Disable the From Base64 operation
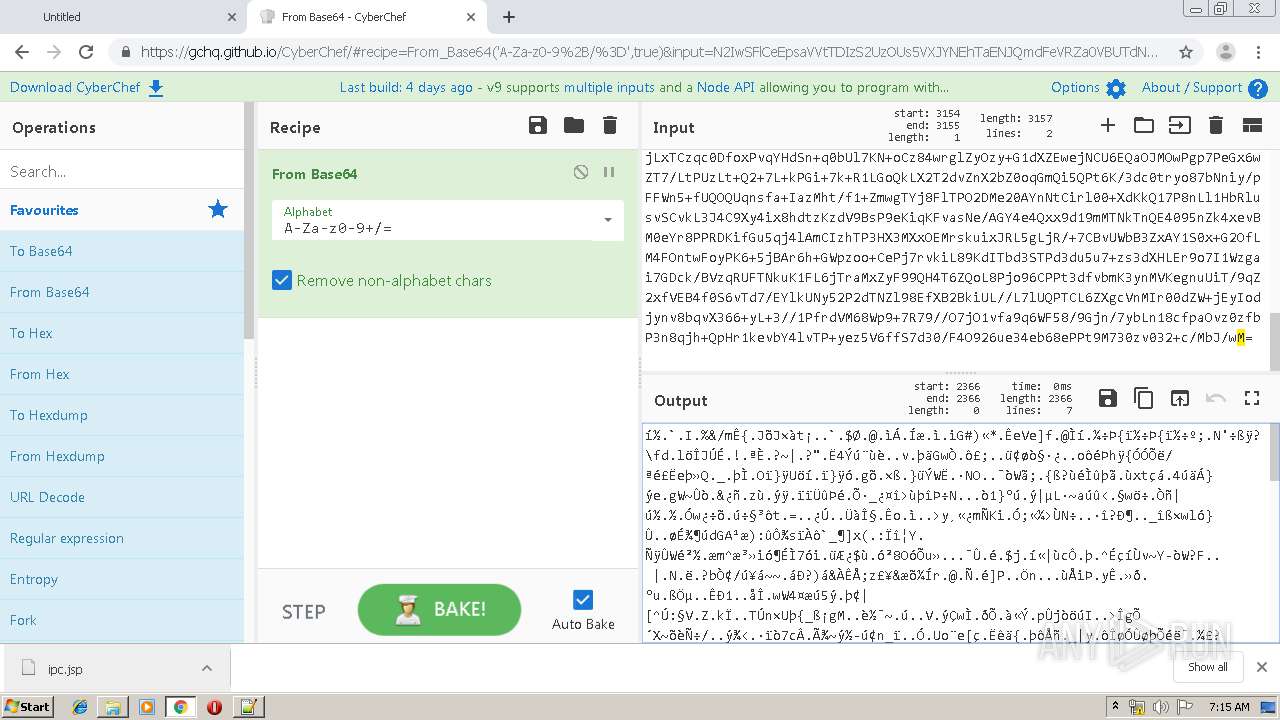 [x=581, y=172]
